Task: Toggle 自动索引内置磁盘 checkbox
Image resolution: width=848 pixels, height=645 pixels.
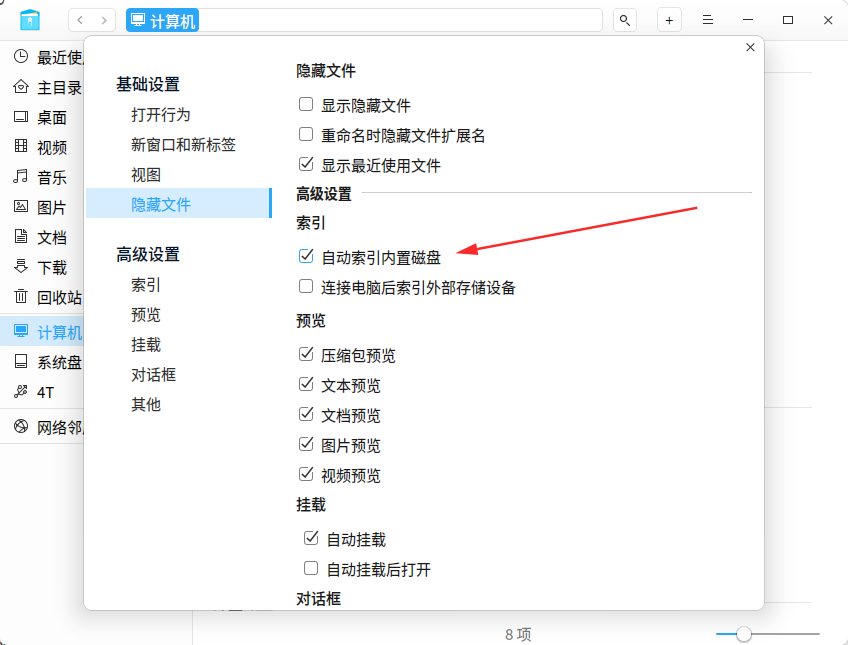Action: click(x=306, y=256)
